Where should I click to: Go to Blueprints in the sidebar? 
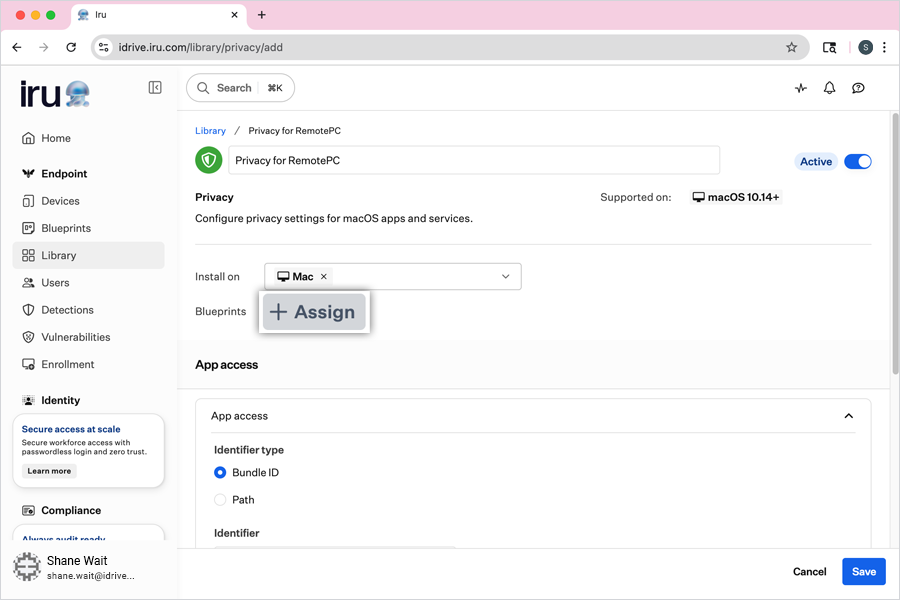(x=65, y=228)
